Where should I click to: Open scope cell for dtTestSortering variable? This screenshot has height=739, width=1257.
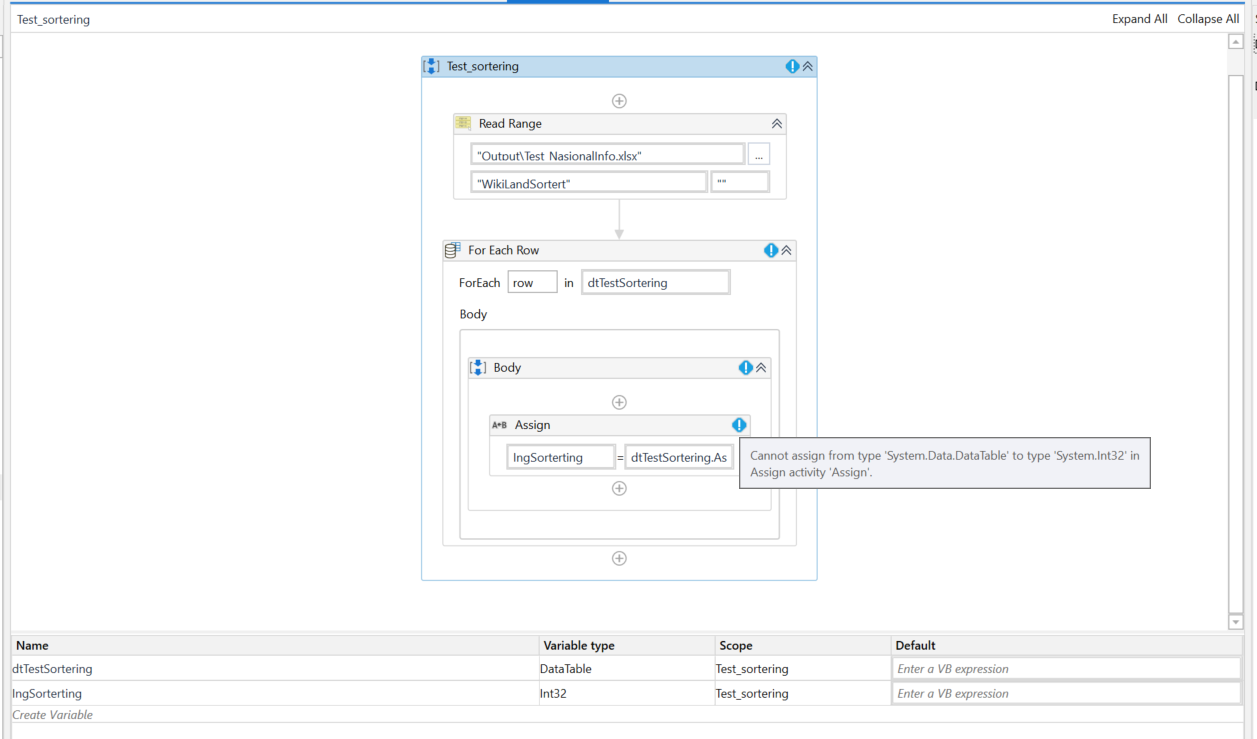803,669
